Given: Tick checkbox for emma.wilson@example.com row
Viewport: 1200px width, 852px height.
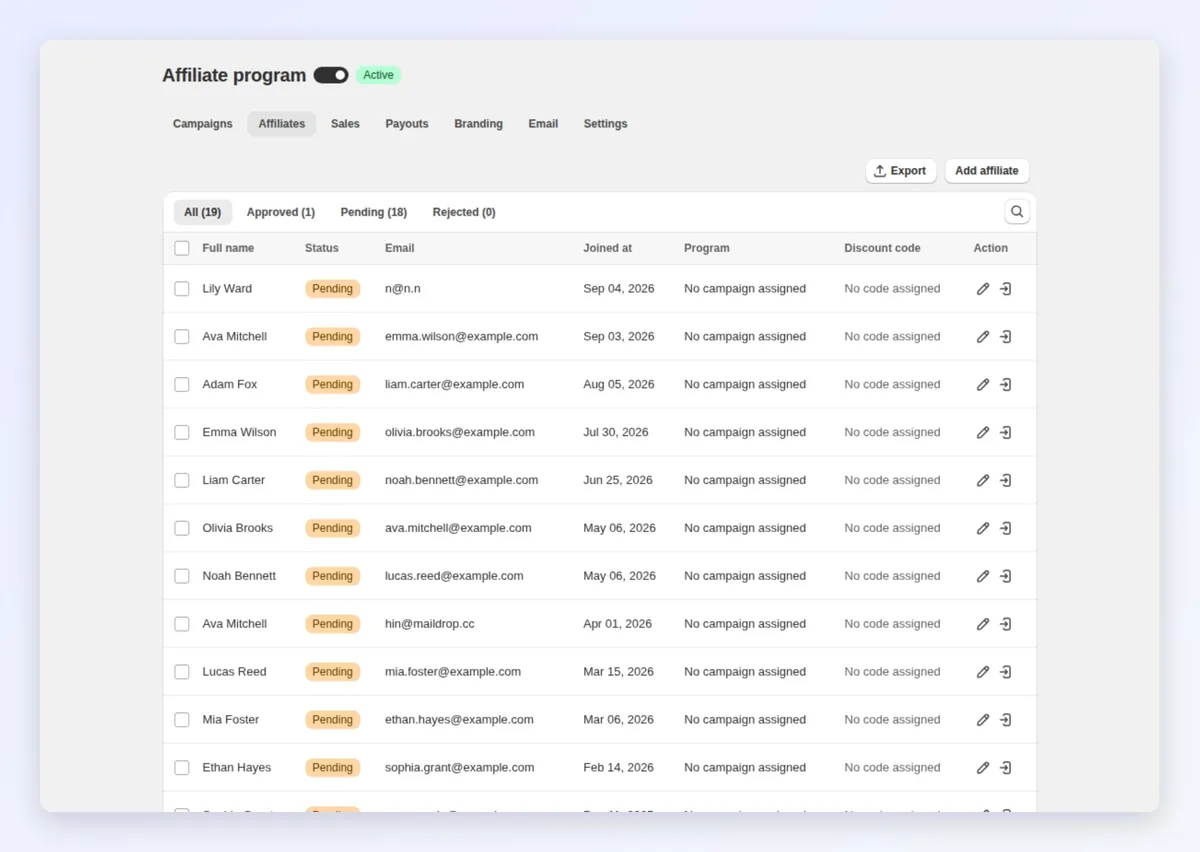Looking at the screenshot, I should (x=182, y=337).
